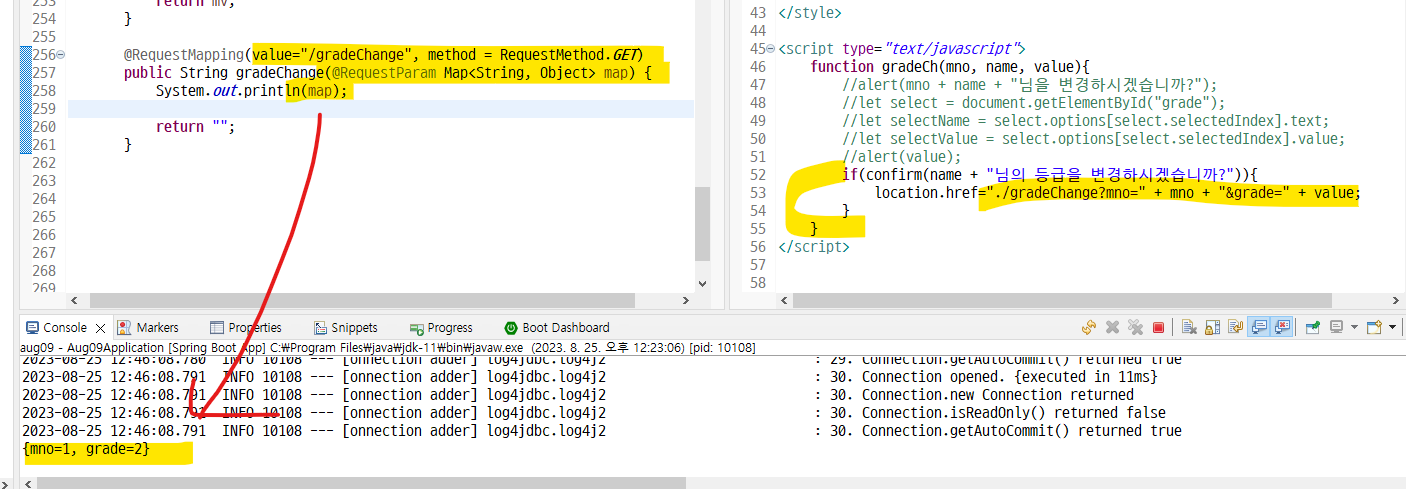Open the Markers tab
The image size is (1406, 489).
[x=148, y=327]
